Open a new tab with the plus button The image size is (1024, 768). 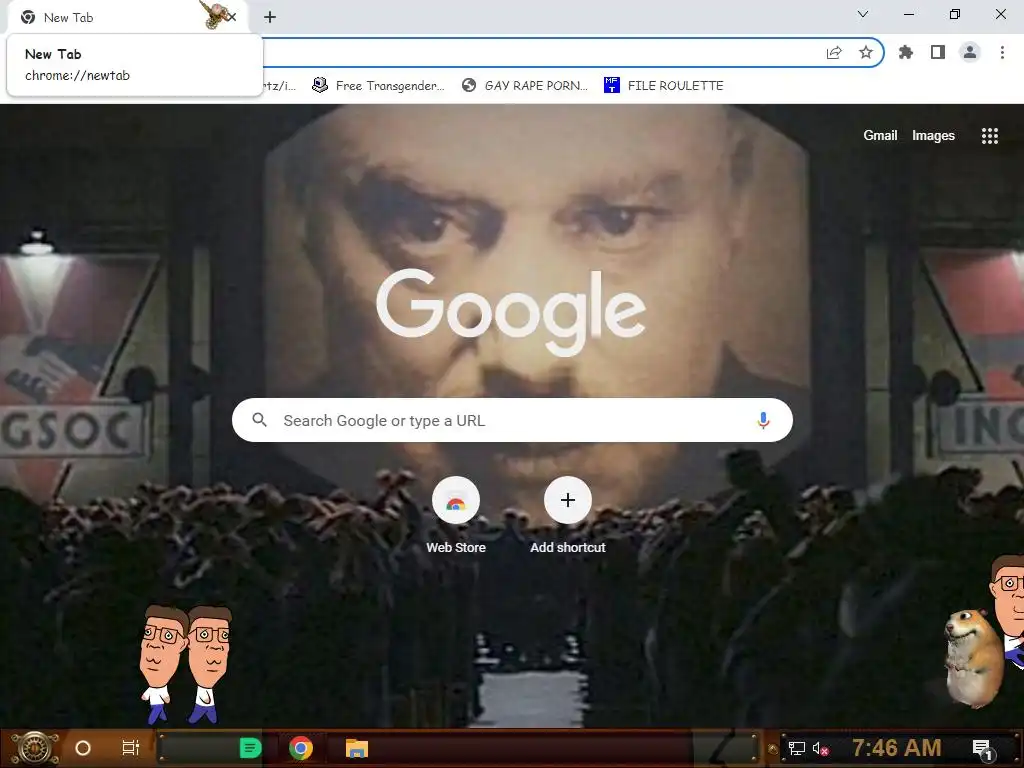pyautogui.click(x=270, y=17)
